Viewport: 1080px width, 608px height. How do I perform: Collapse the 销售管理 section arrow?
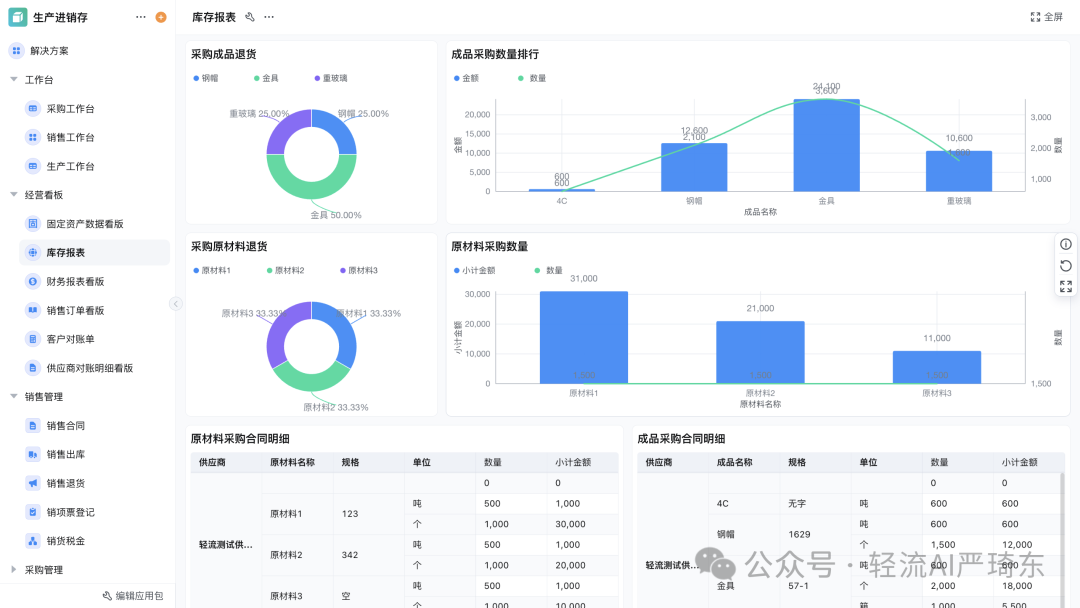click(14, 397)
